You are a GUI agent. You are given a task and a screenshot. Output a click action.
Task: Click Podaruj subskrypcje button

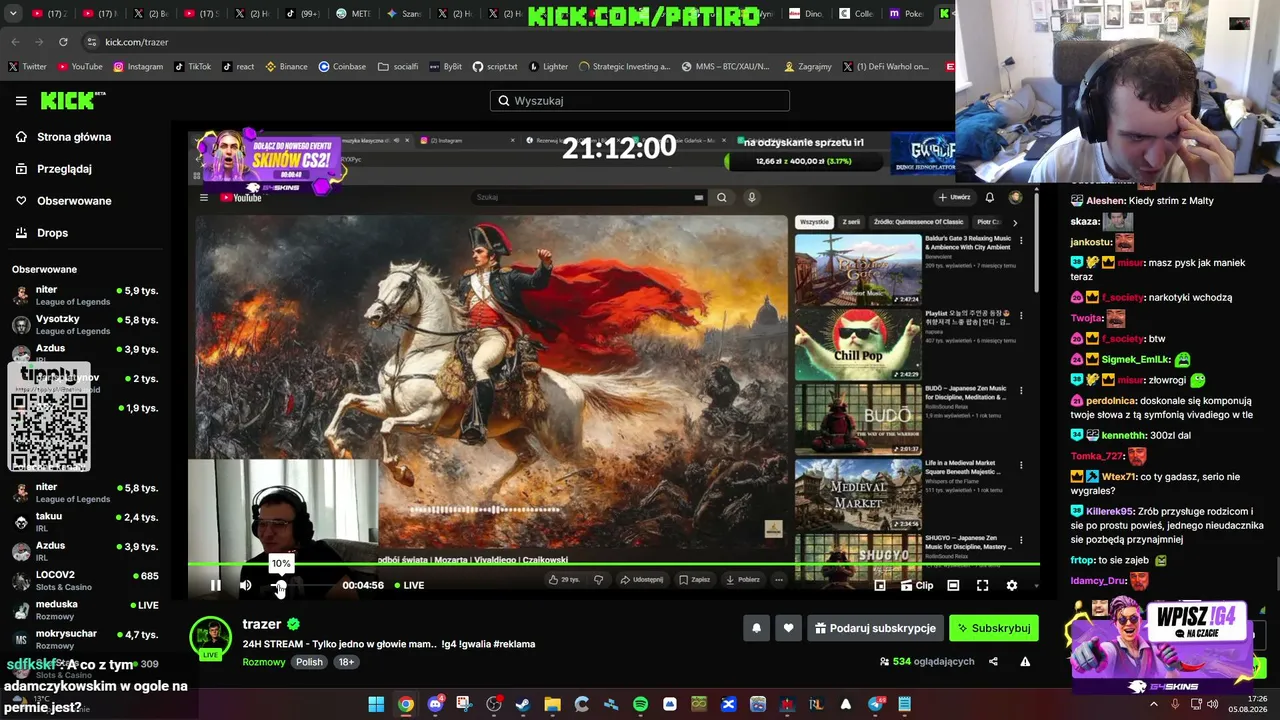pyautogui.click(x=875, y=628)
